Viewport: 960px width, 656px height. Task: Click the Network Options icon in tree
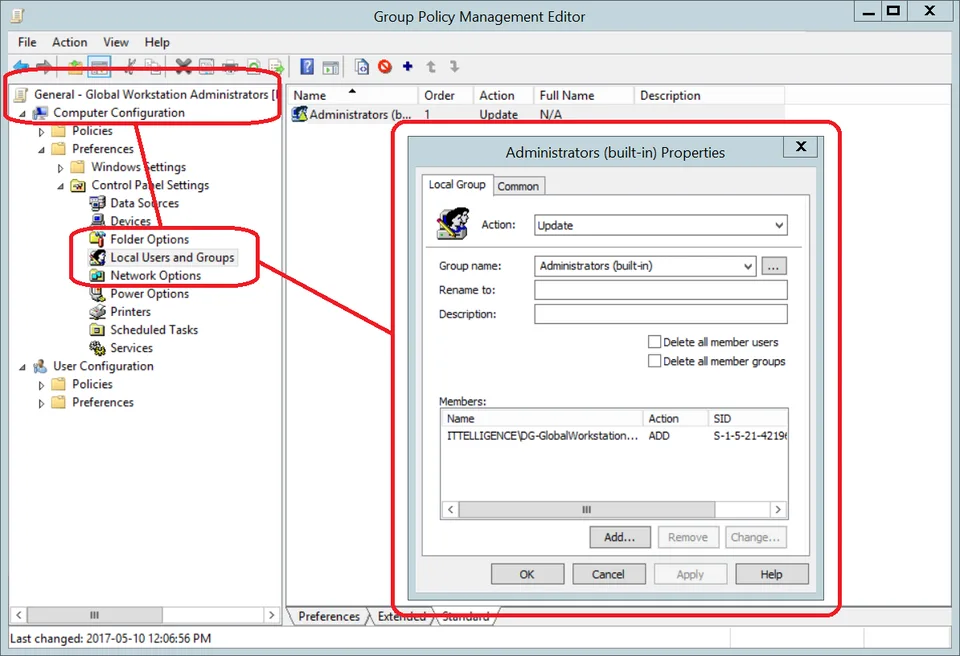97,276
